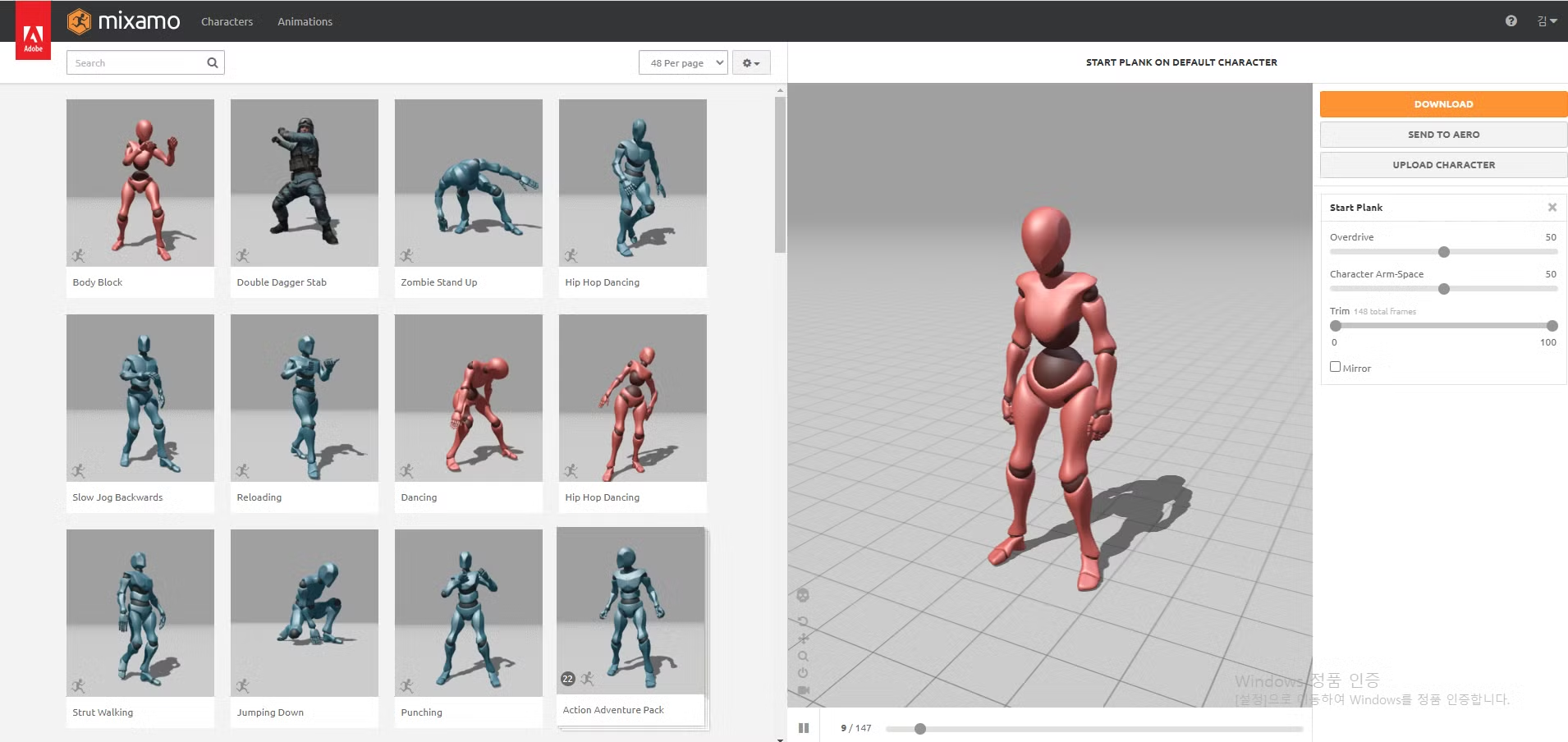Click the Action Adventure Pack label
The height and width of the screenshot is (742, 1568).
click(613, 710)
